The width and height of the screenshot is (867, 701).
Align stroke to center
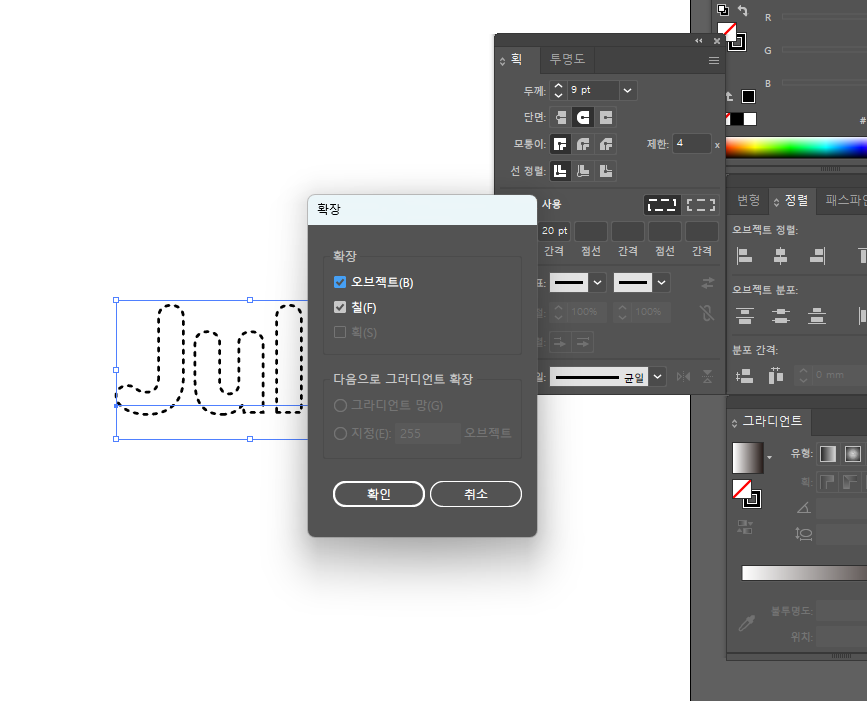pos(561,171)
